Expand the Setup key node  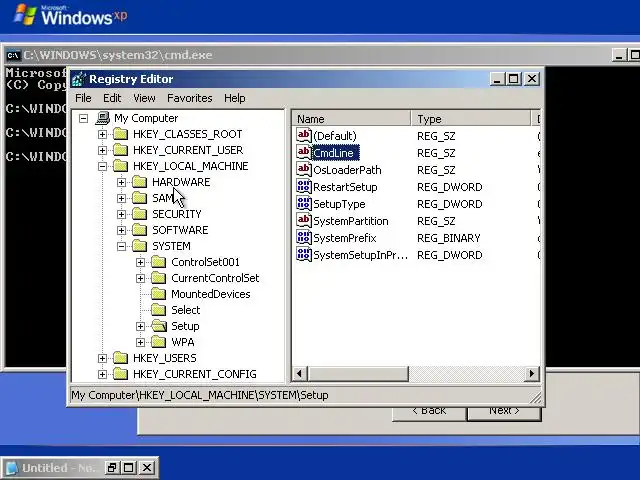(140, 326)
